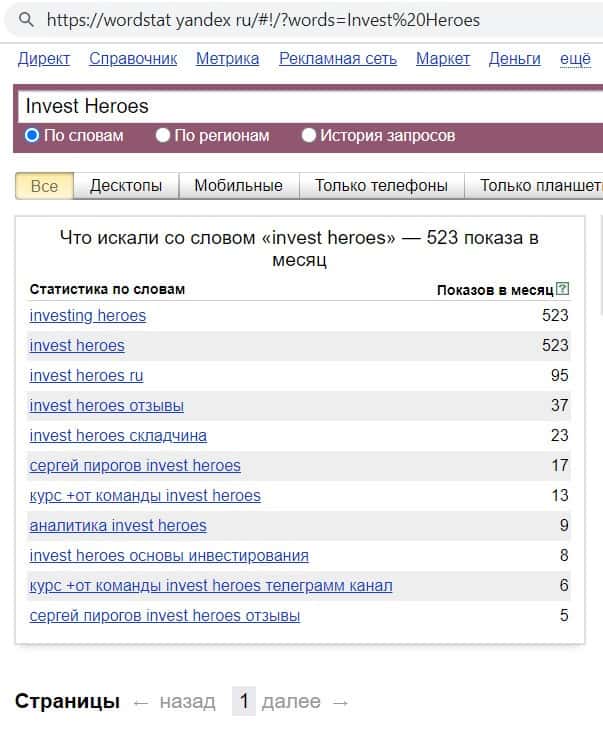Select the Все tab
603x746 pixels.
[44, 185]
